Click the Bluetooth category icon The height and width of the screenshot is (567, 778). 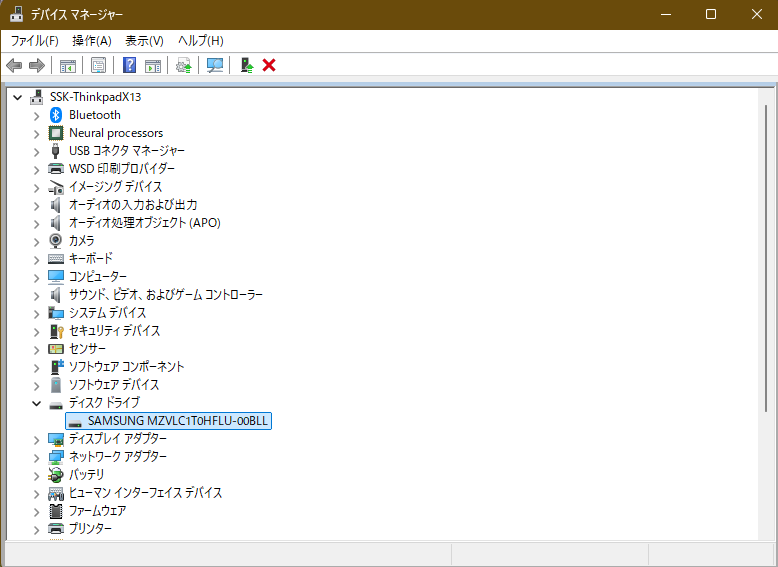(x=57, y=115)
